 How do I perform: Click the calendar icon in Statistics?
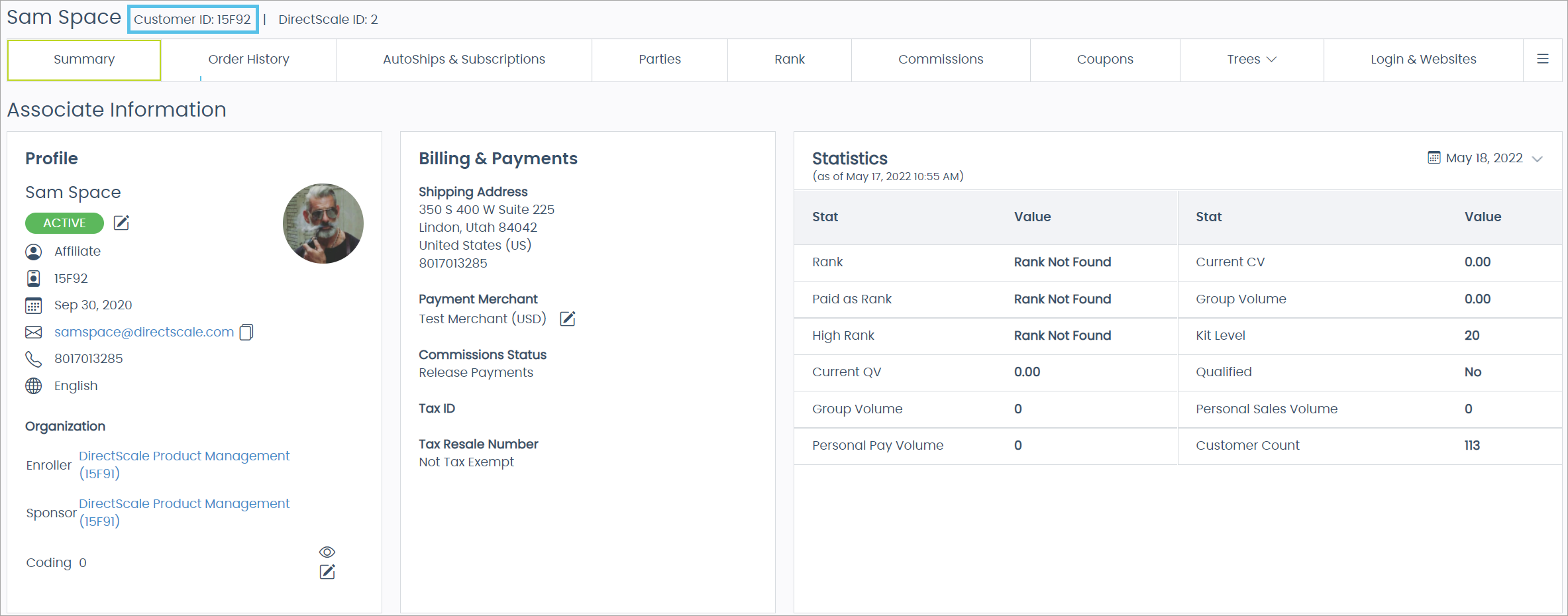tap(1434, 158)
